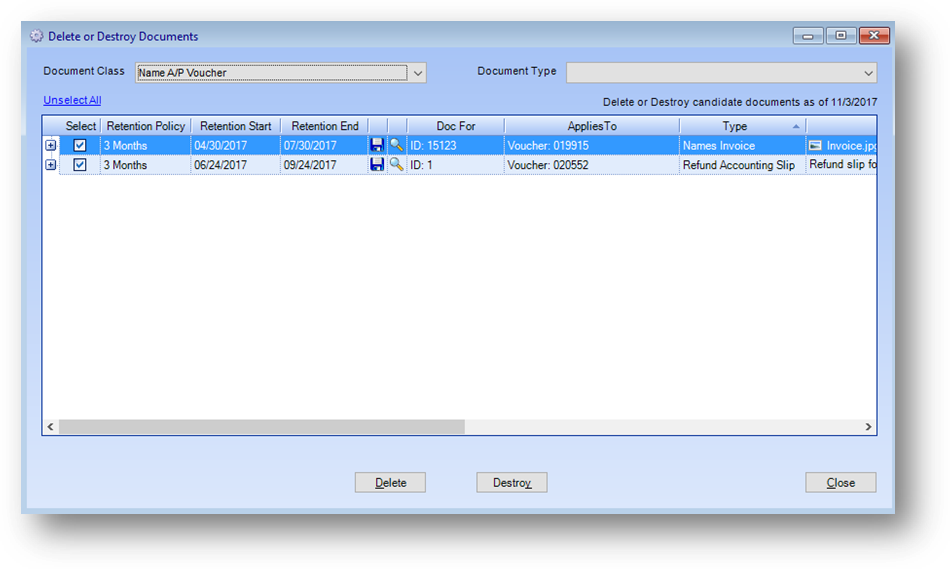Screen dimensions: 950x569
Task: Sort by Retention End column header
Action: click(324, 126)
